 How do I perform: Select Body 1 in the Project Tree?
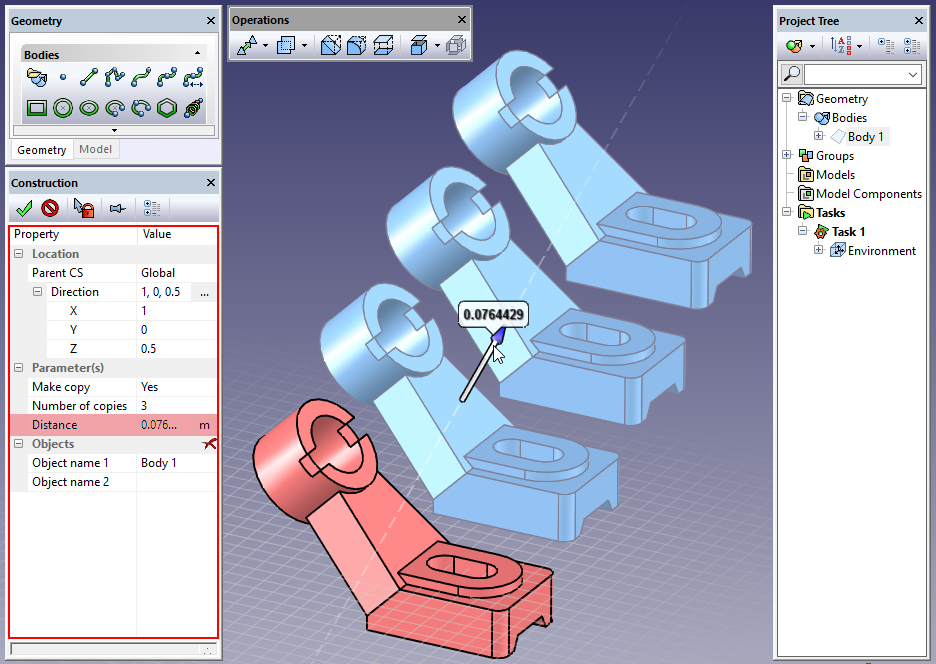pos(865,136)
